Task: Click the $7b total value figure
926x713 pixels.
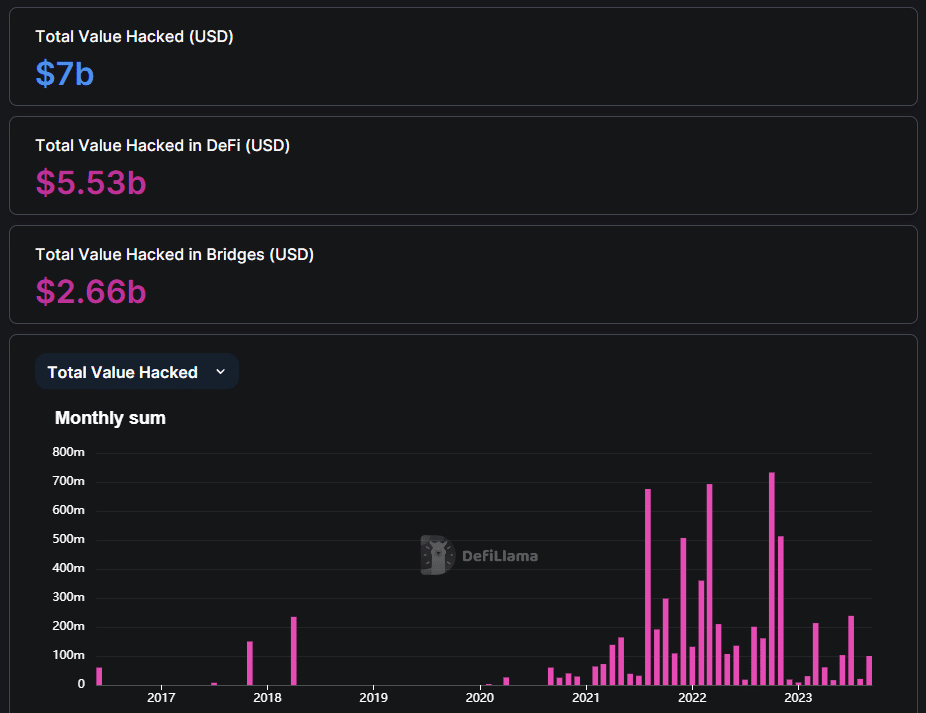Action: click(65, 74)
